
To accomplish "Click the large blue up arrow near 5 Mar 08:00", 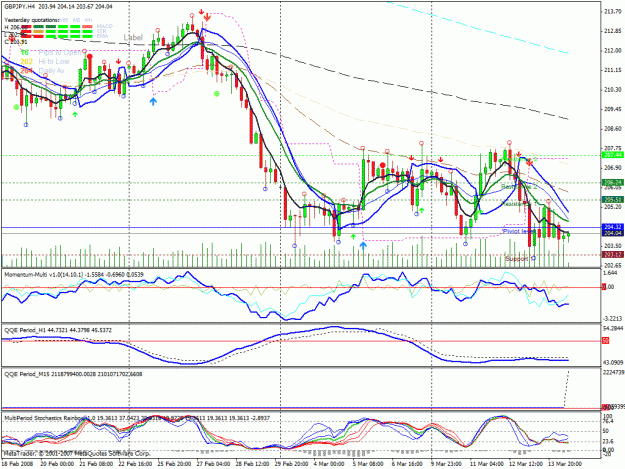I will click(363, 245).
